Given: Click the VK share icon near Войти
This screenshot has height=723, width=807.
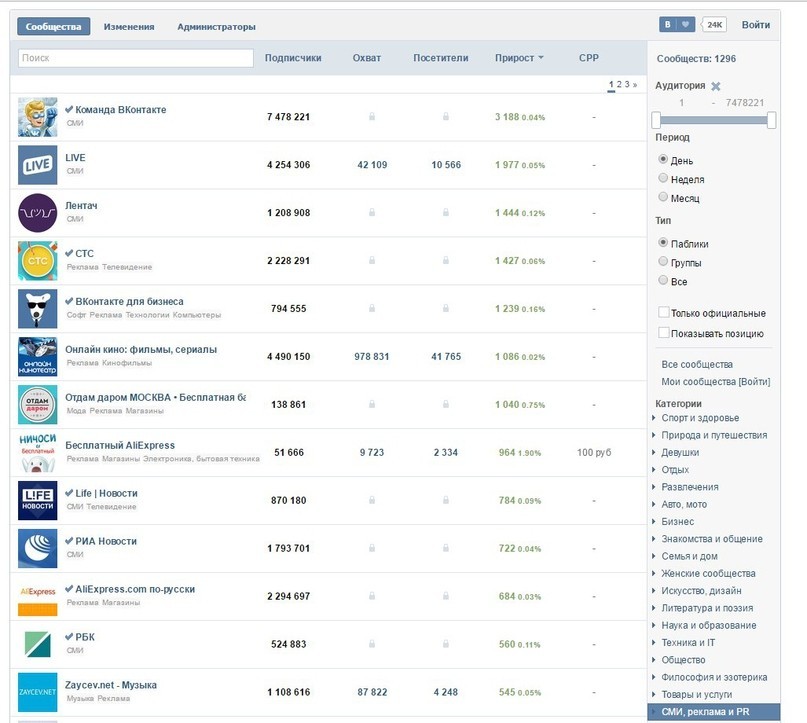Looking at the screenshot, I should 668,25.
